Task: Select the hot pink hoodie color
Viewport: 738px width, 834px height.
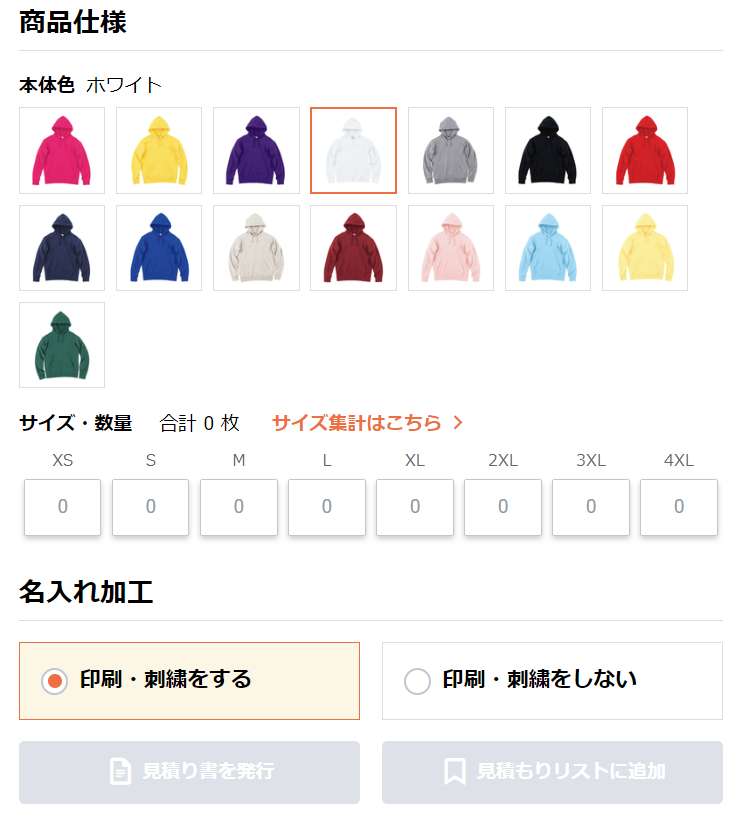Action: tap(62, 151)
